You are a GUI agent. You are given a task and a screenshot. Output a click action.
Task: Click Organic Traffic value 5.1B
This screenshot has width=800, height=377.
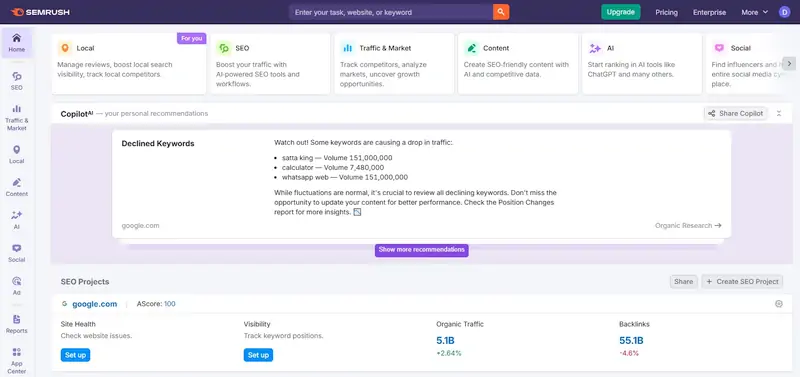click(x=446, y=340)
